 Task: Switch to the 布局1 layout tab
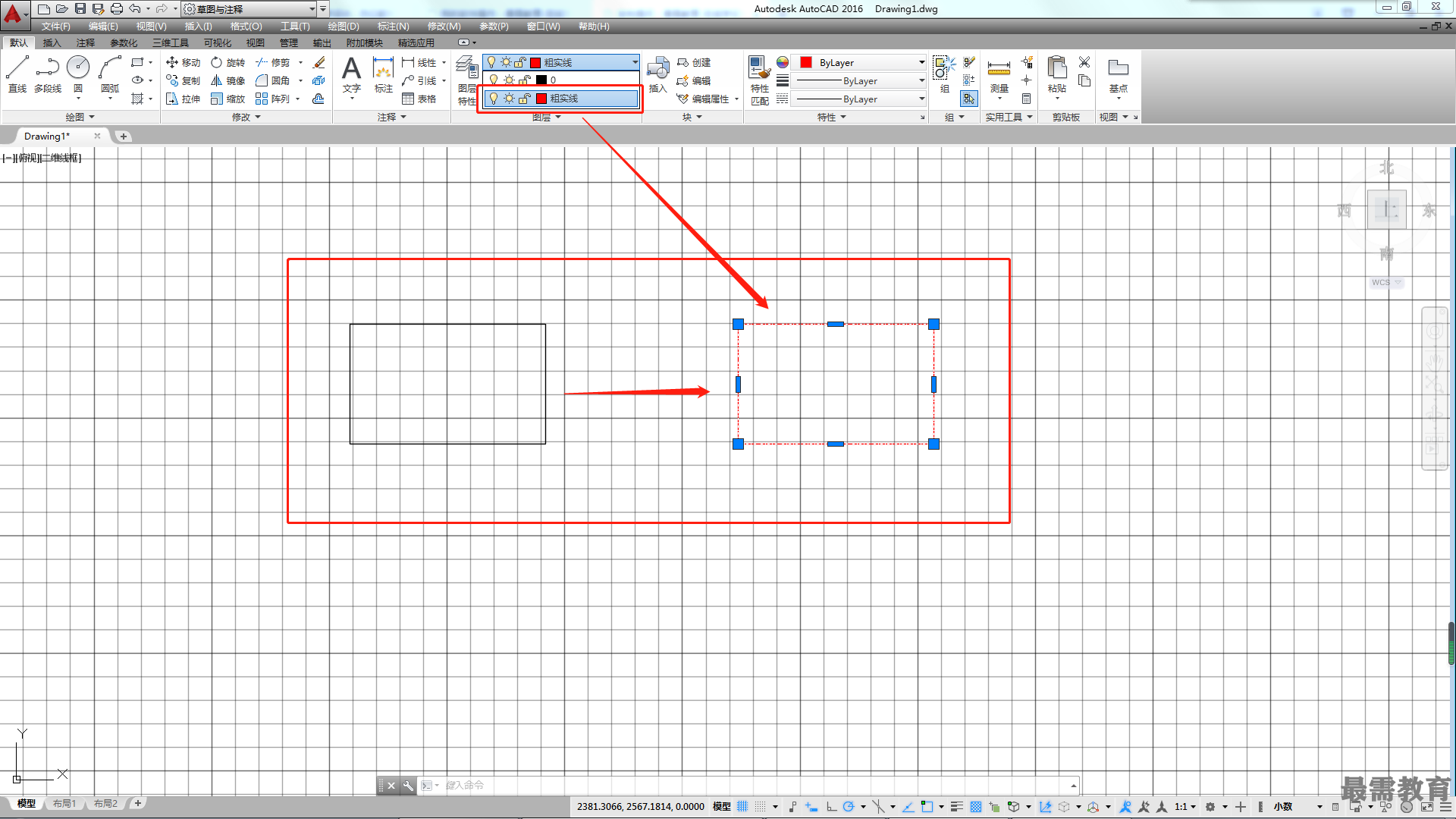point(64,803)
